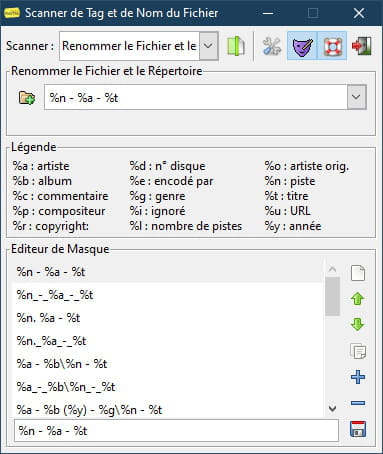
Task: Move selected mask up with green arrow
Action: pyautogui.click(x=357, y=298)
